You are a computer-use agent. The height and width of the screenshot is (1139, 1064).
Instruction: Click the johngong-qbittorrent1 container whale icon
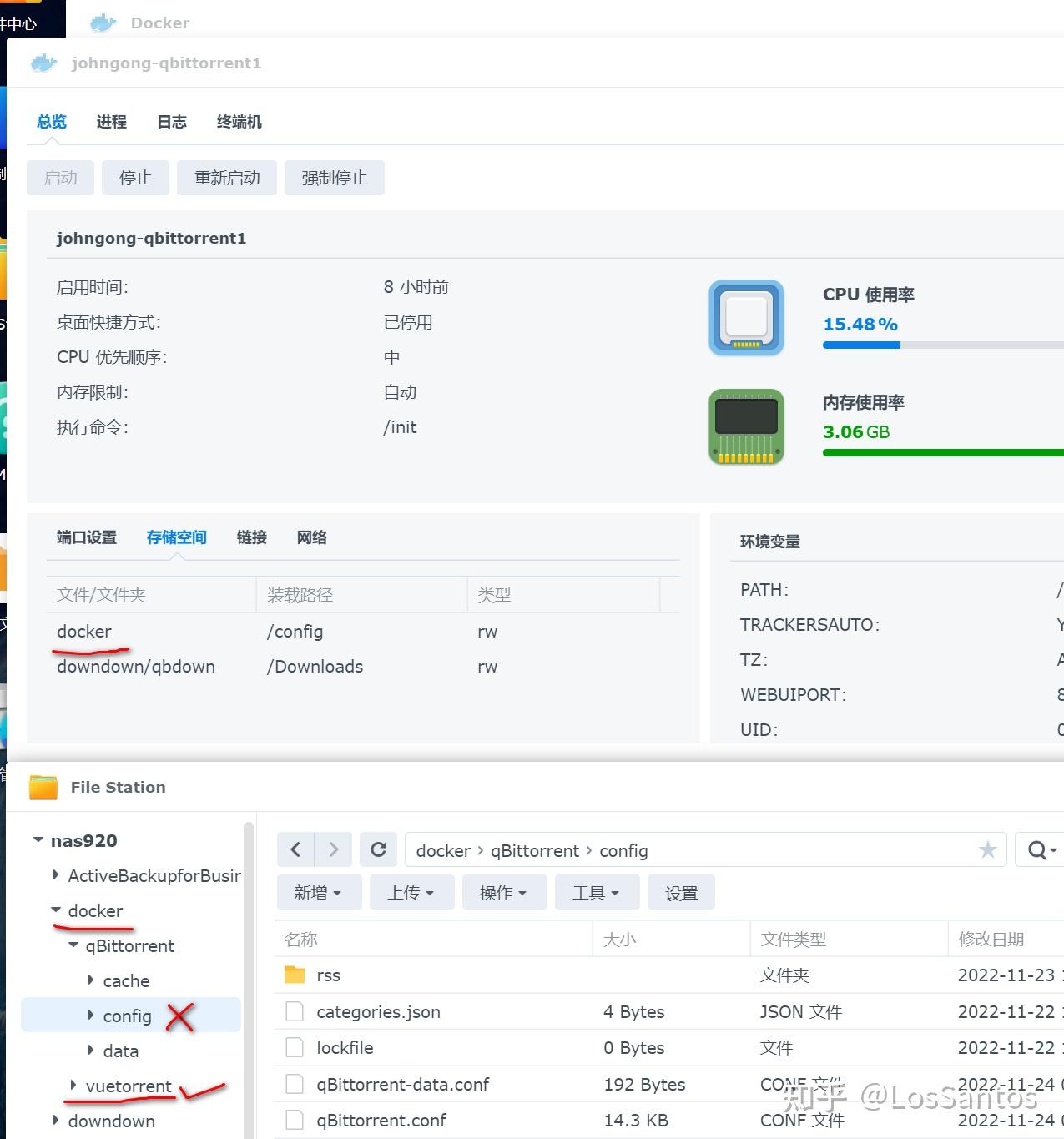pos(43,63)
